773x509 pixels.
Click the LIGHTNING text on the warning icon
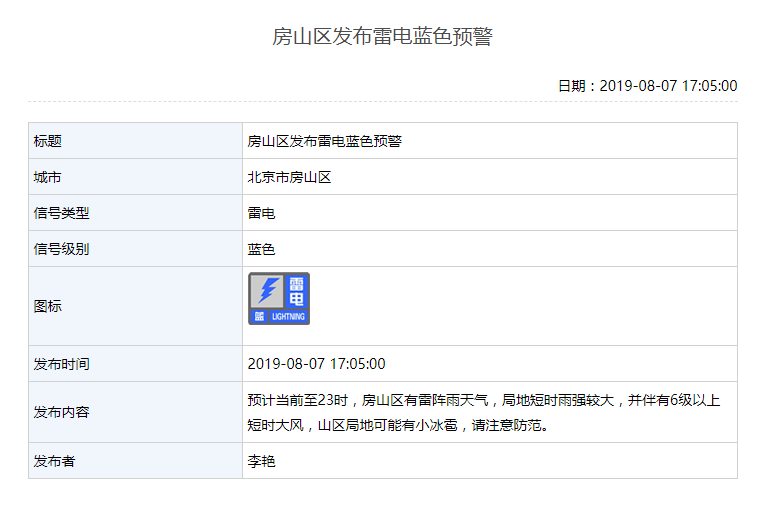click(x=288, y=317)
